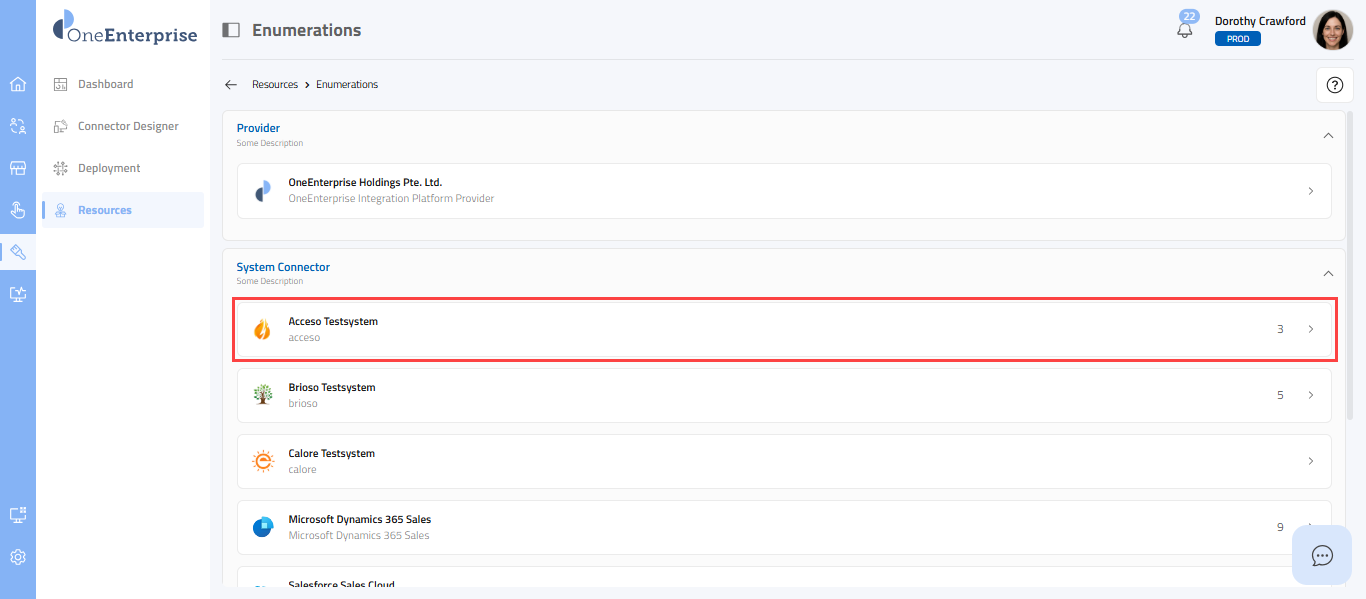The image size is (1366, 599).
Task: Toggle the sidebar panel icon
Action: click(x=231, y=30)
